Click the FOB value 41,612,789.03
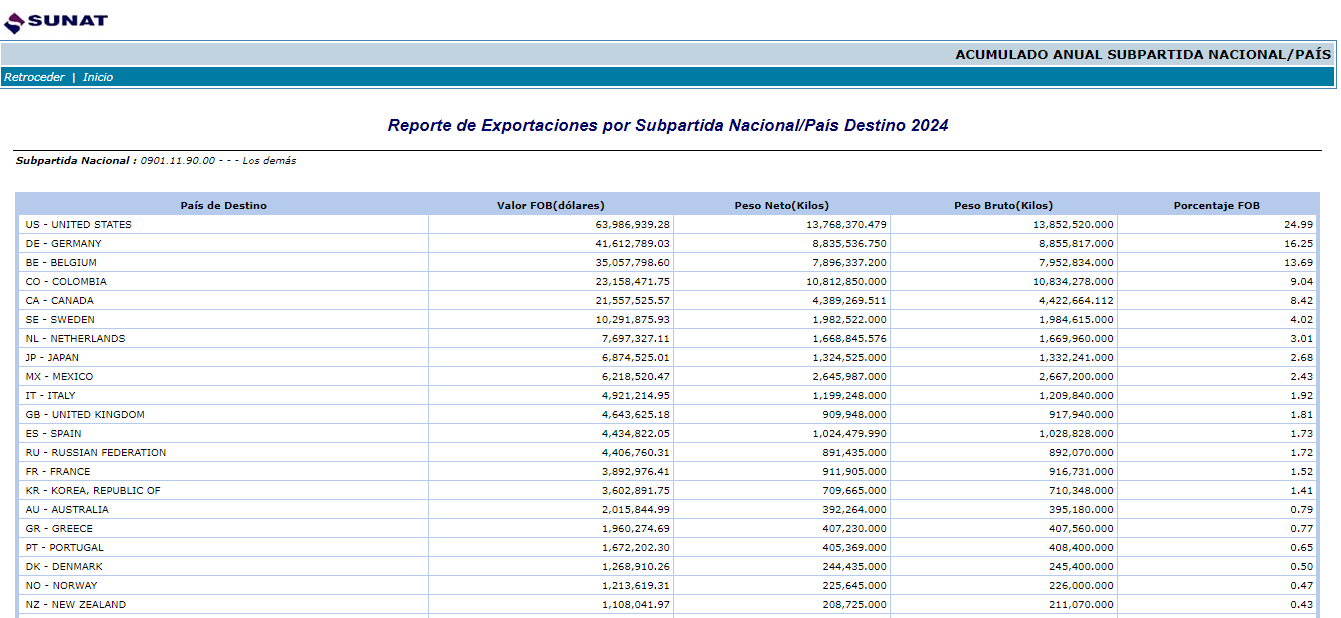The height and width of the screenshot is (618, 1341). click(x=632, y=244)
